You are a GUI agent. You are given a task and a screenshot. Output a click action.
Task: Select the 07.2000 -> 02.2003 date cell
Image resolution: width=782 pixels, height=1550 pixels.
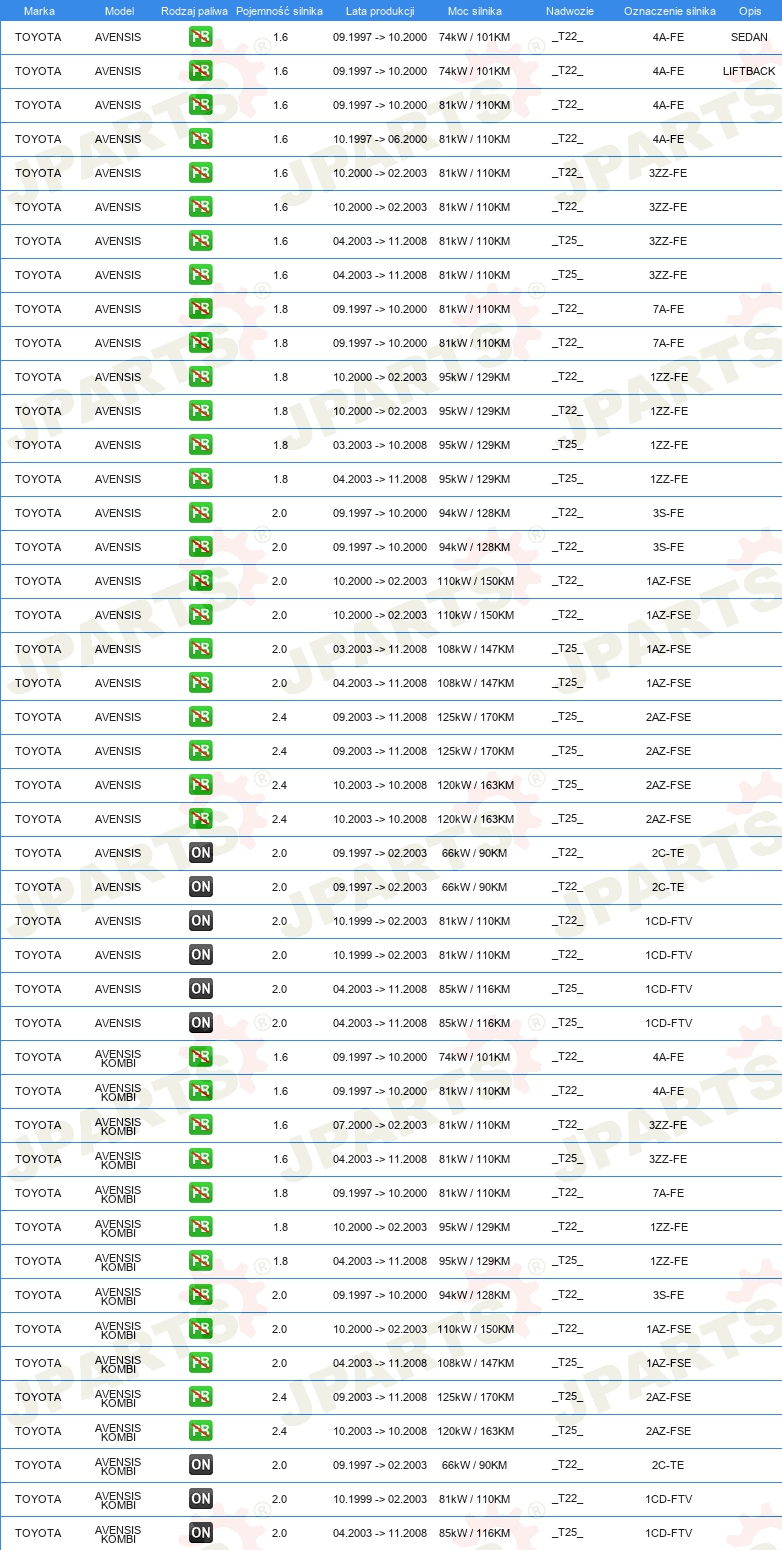pyautogui.click(x=380, y=1125)
